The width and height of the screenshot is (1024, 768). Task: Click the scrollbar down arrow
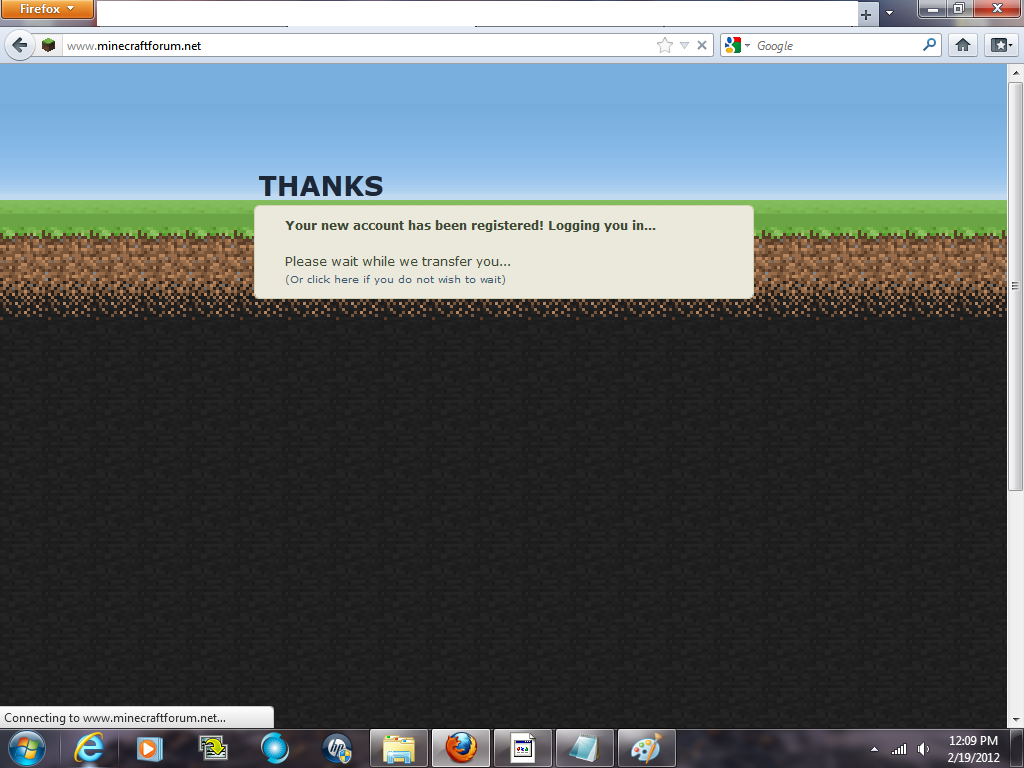(1016, 720)
